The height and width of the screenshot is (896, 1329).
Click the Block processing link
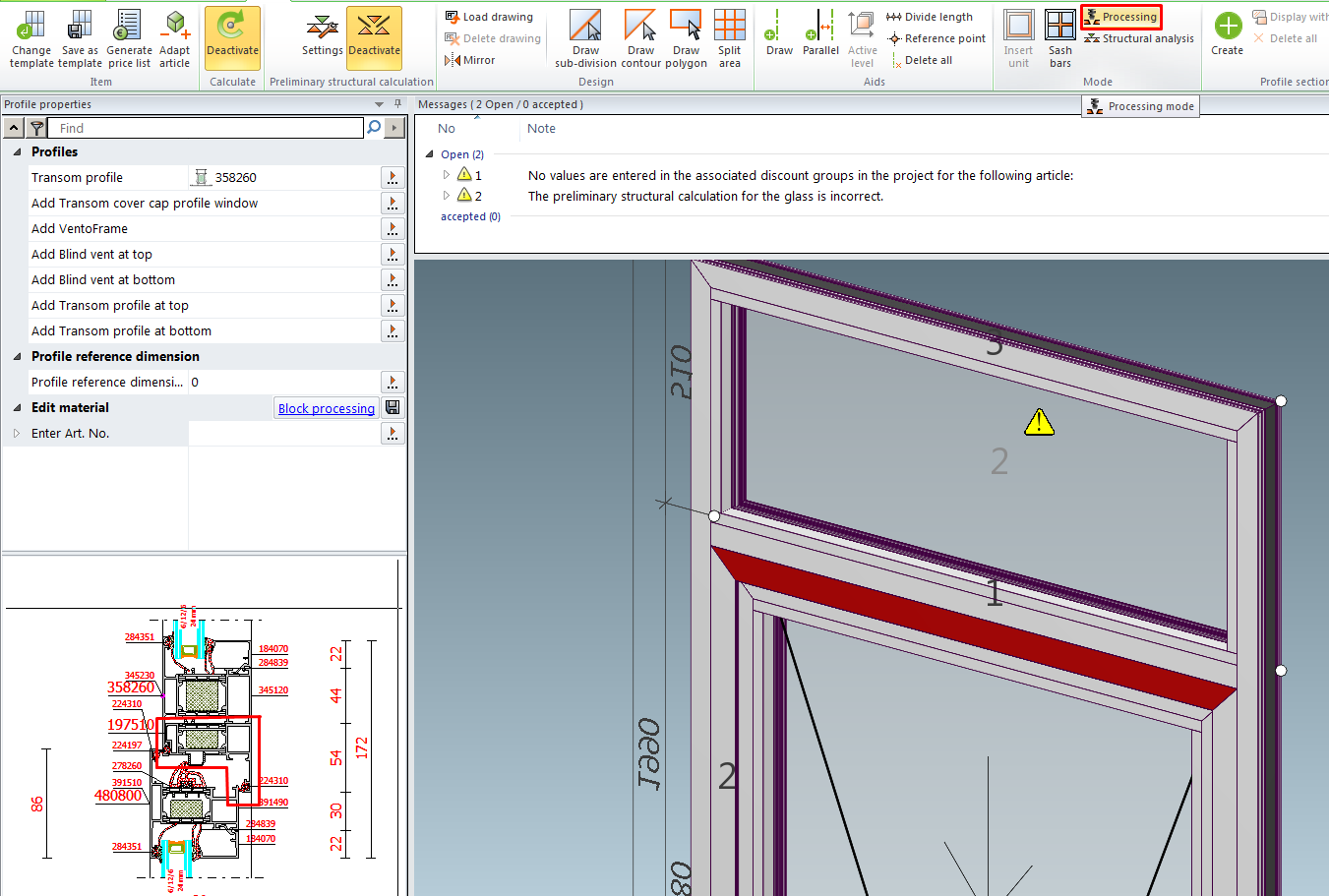[326, 408]
